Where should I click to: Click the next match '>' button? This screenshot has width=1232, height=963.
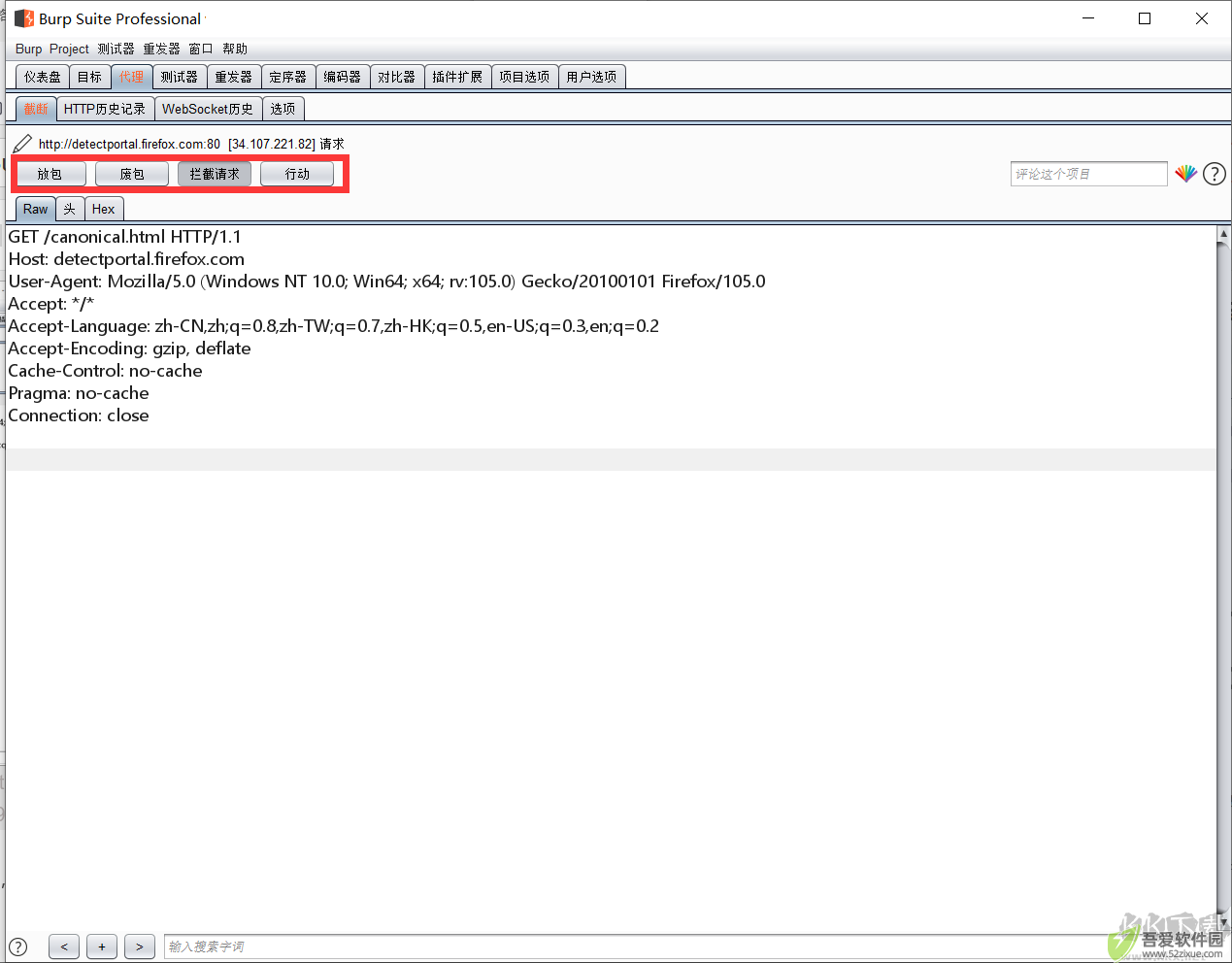[140, 946]
